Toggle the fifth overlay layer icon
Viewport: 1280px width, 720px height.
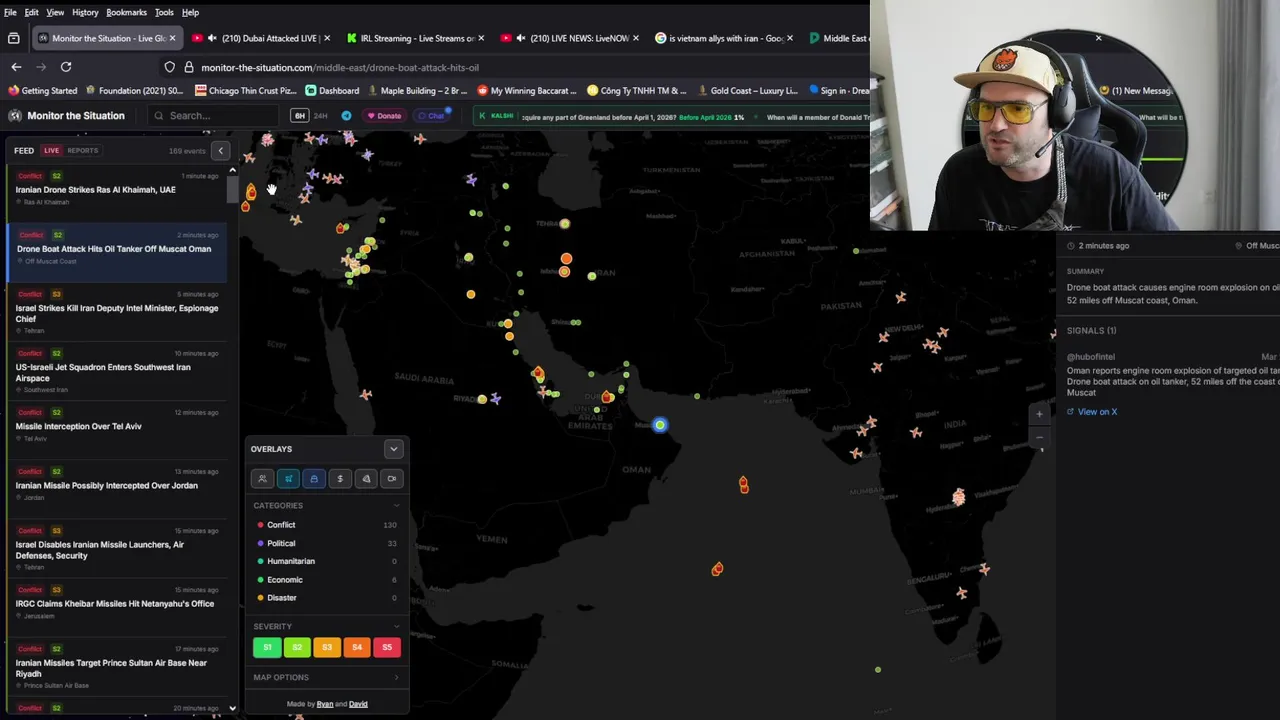tap(366, 479)
